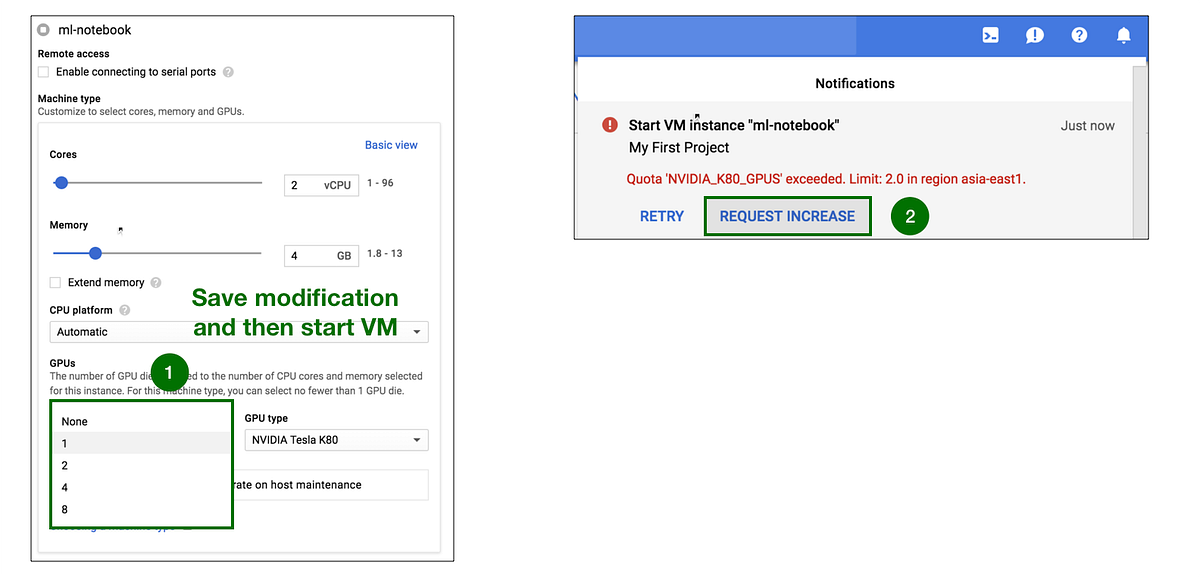Screen dimensions: 1200x577
Task: Click the ml-notebook instance name
Action: pos(95,30)
